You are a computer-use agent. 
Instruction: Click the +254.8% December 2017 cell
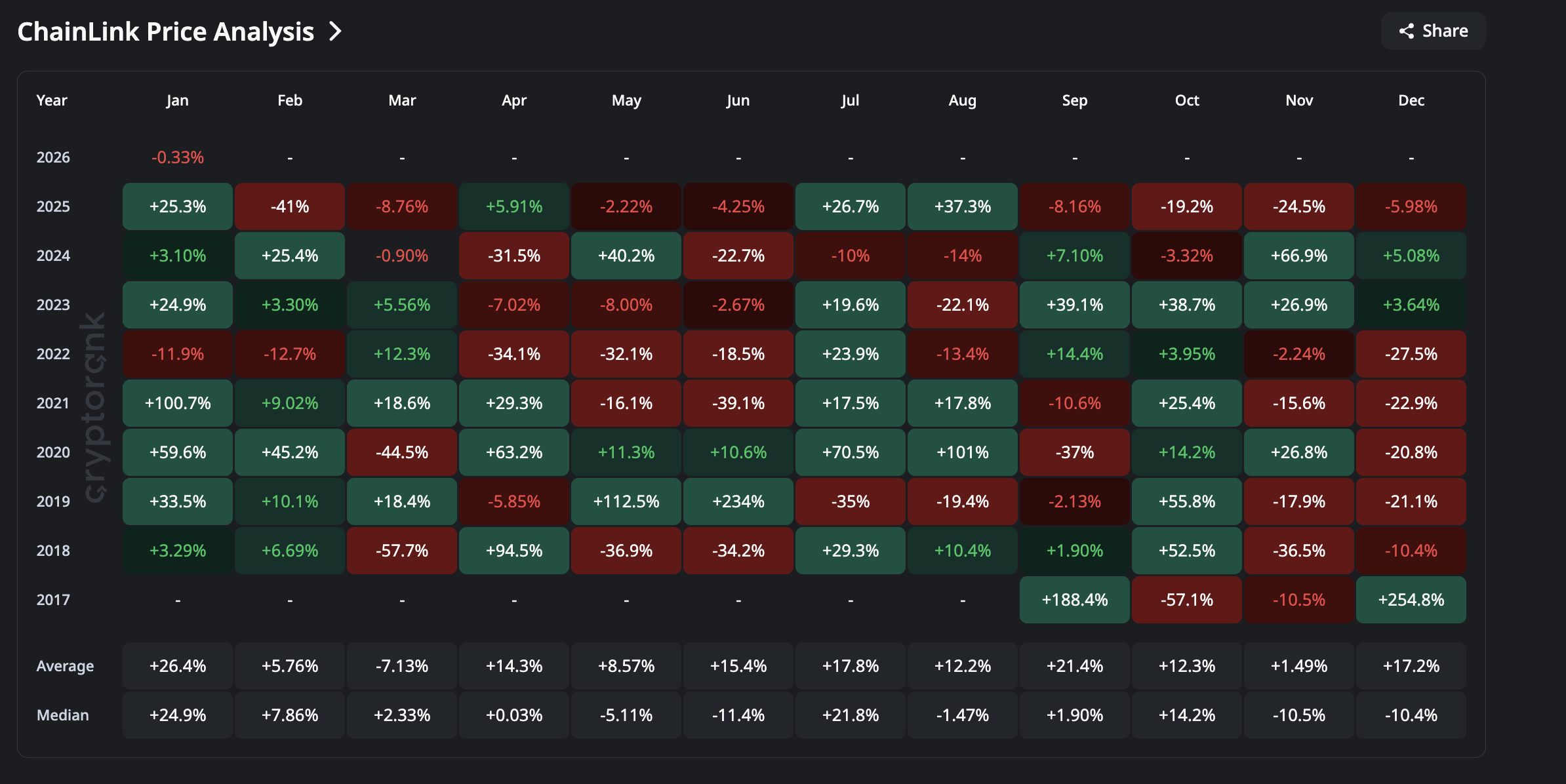coord(1411,599)
